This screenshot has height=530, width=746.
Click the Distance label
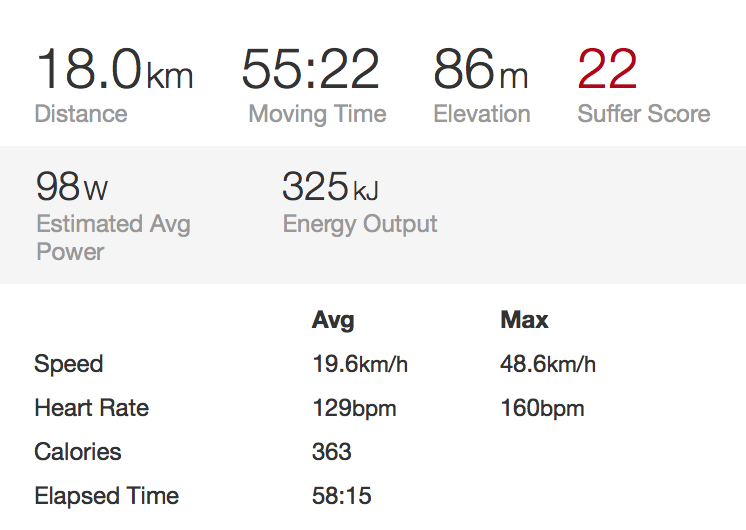coord(81,114)
